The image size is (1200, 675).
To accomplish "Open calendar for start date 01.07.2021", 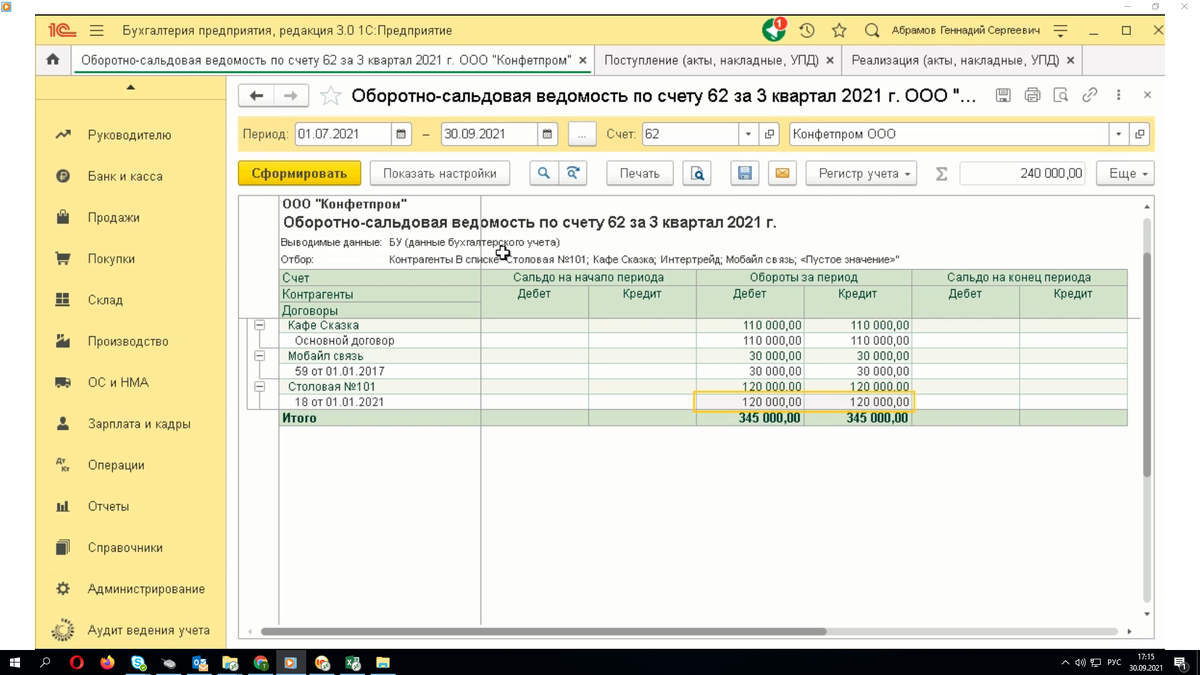I will pyautogui.click(x=401, y=134).
